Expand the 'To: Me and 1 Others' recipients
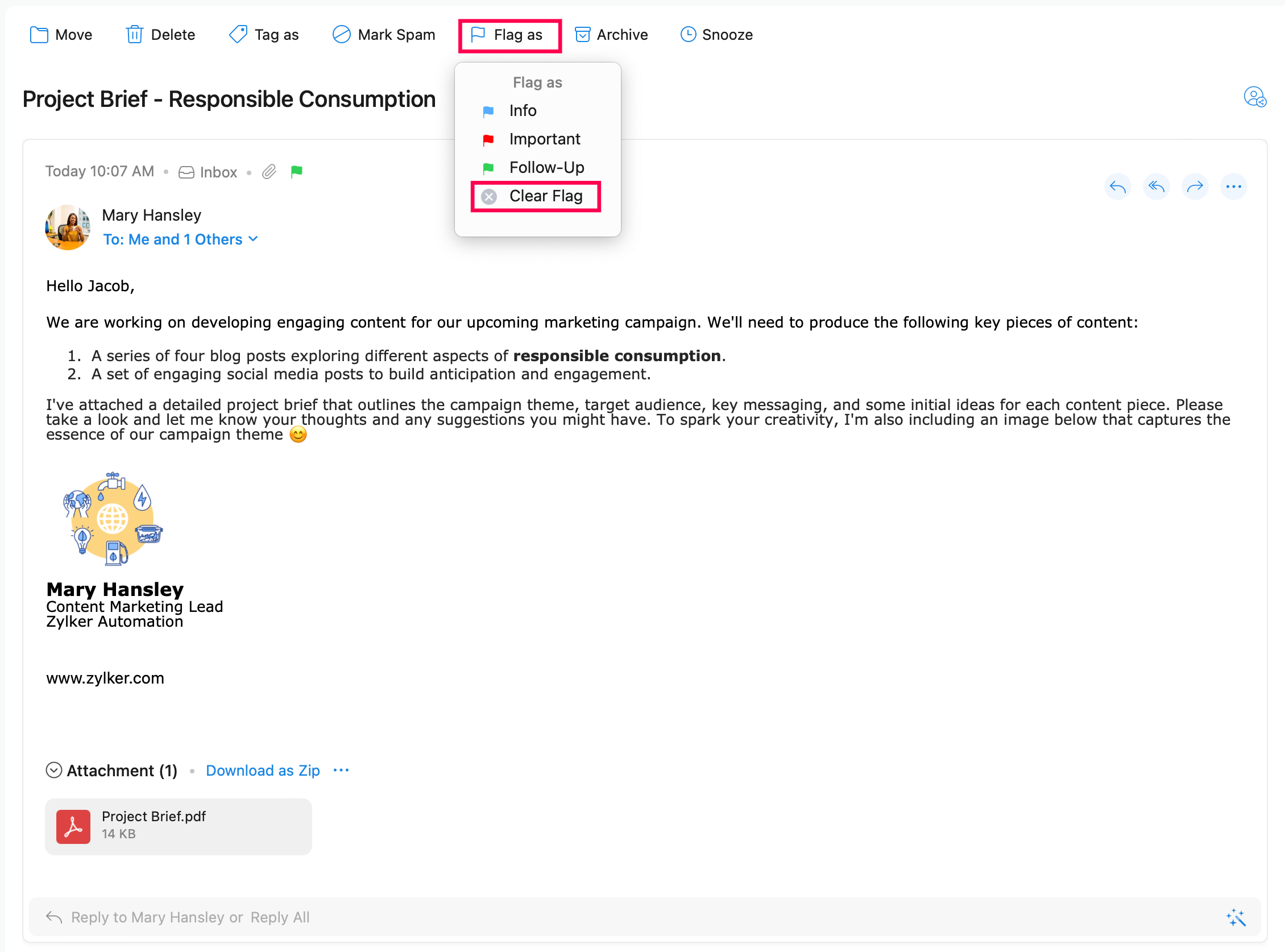 pos(180,239)
